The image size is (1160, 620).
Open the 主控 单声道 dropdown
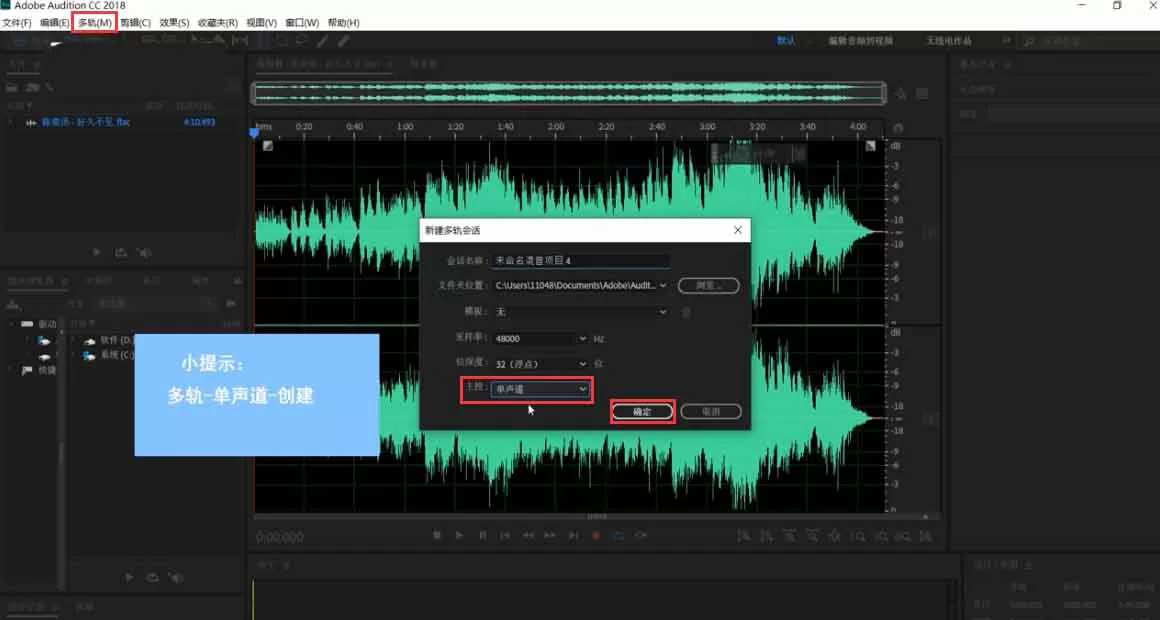[x=540, y=389]
